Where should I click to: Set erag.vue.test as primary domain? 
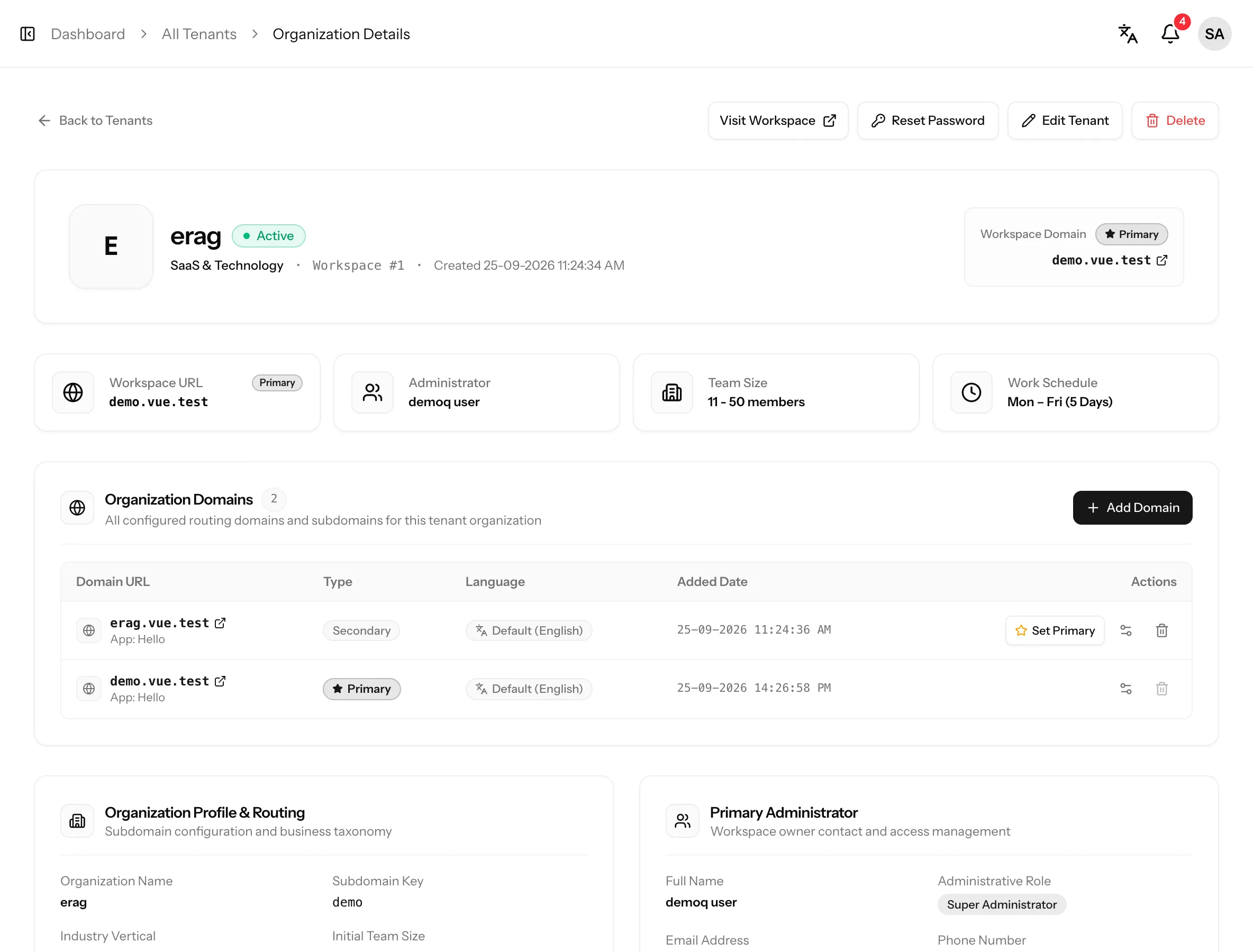1055,630
